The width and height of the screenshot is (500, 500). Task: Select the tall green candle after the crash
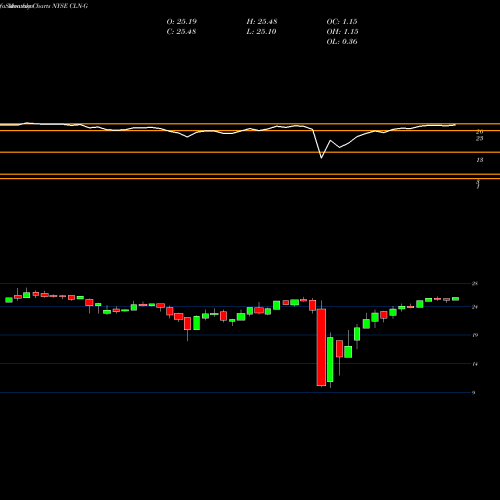coord(330,359)
